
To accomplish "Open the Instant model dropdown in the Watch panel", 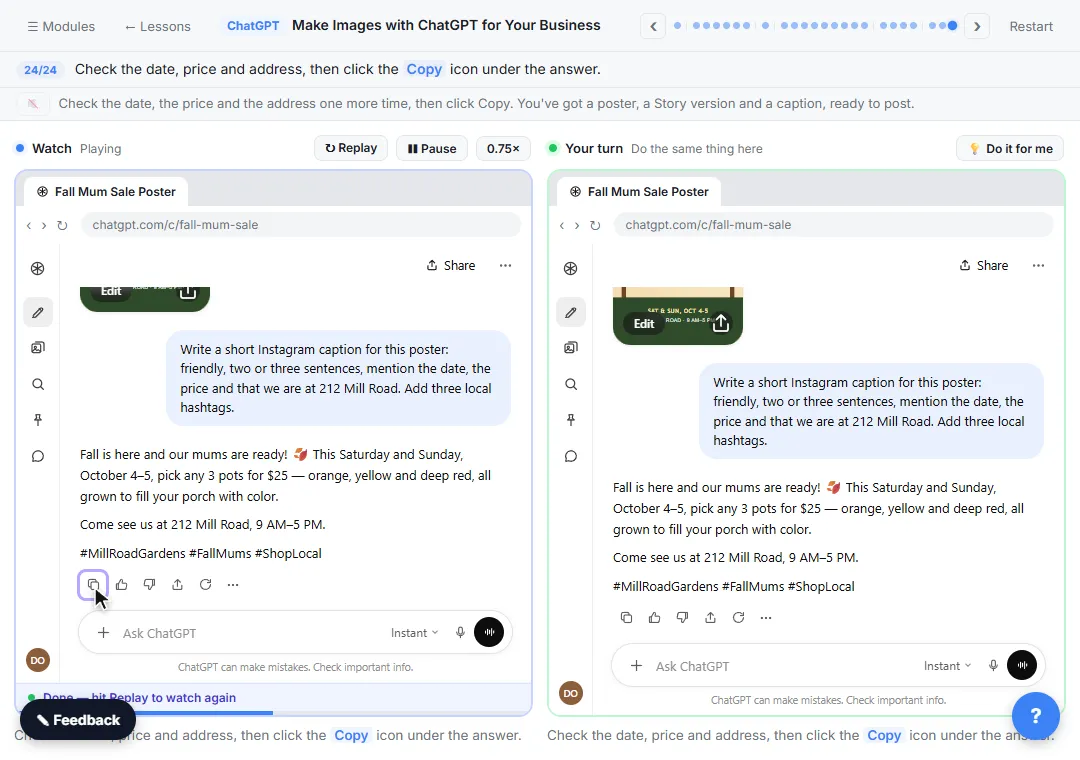I will pyautogui.click(x=414, y=633).
